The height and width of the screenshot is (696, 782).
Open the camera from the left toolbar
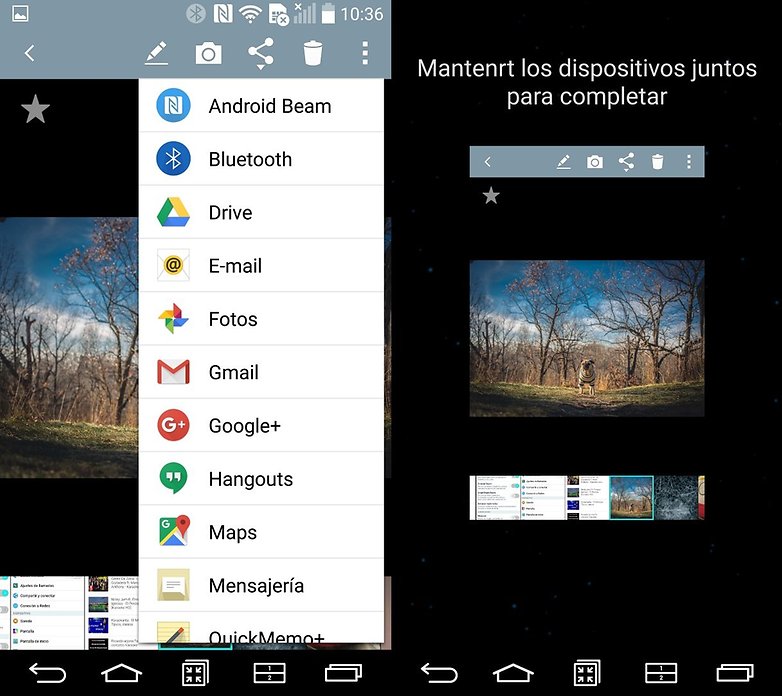point(208,53)
